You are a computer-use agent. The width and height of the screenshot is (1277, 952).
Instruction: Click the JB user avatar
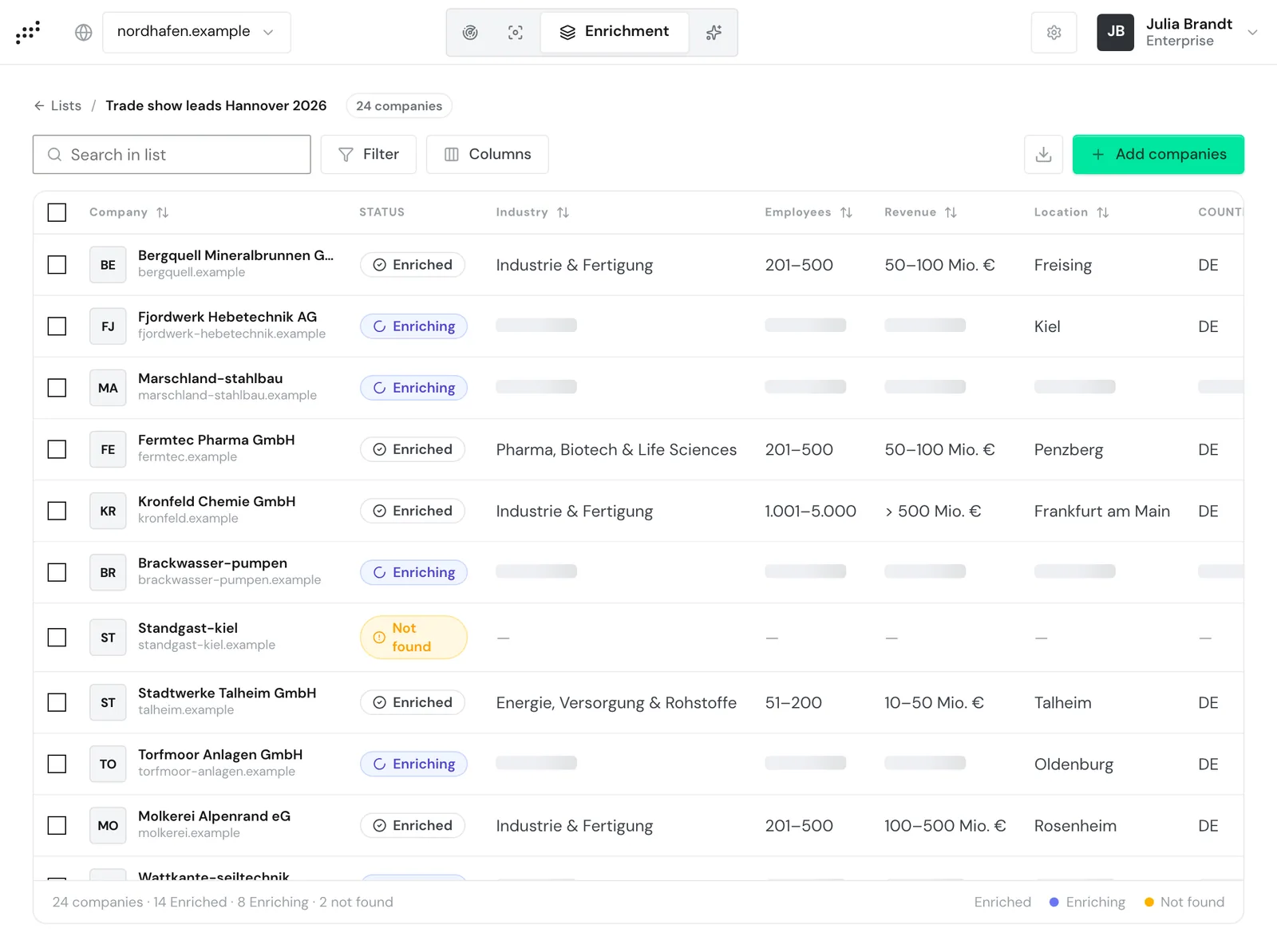click(1115, 32)
